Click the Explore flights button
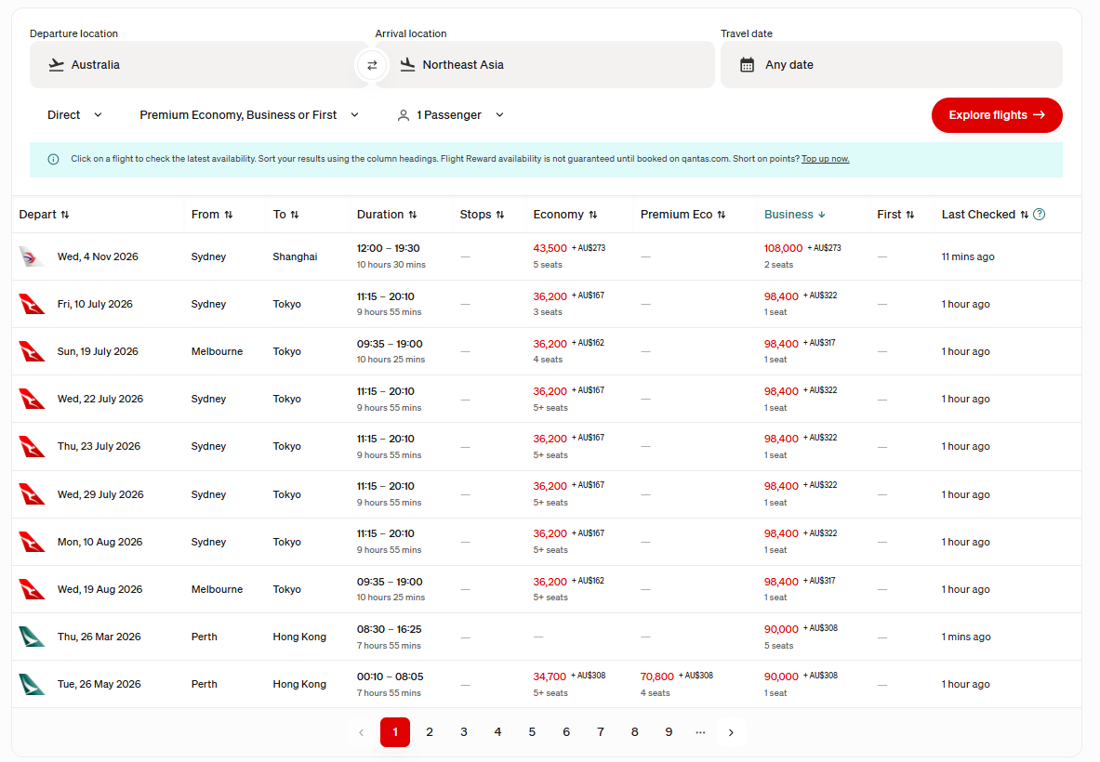1100x762 pixels. pos(996,115)
